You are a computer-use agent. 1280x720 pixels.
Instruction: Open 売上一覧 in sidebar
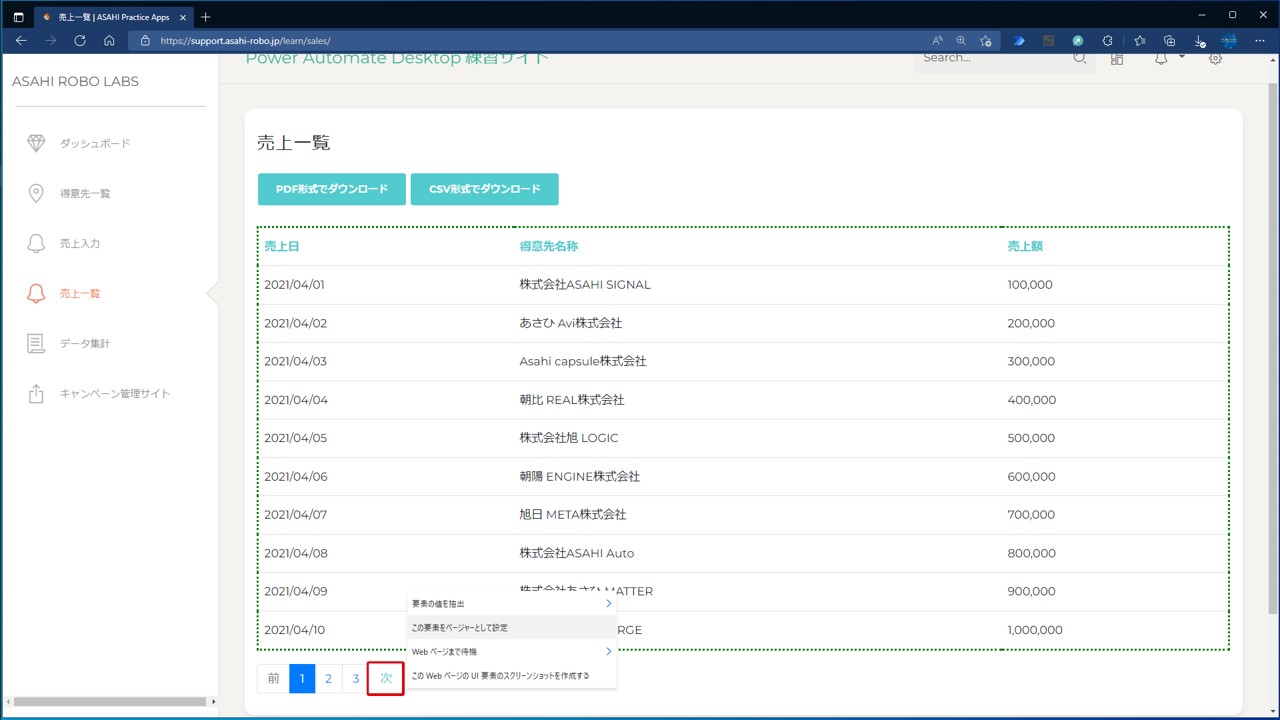coord(80,293)
